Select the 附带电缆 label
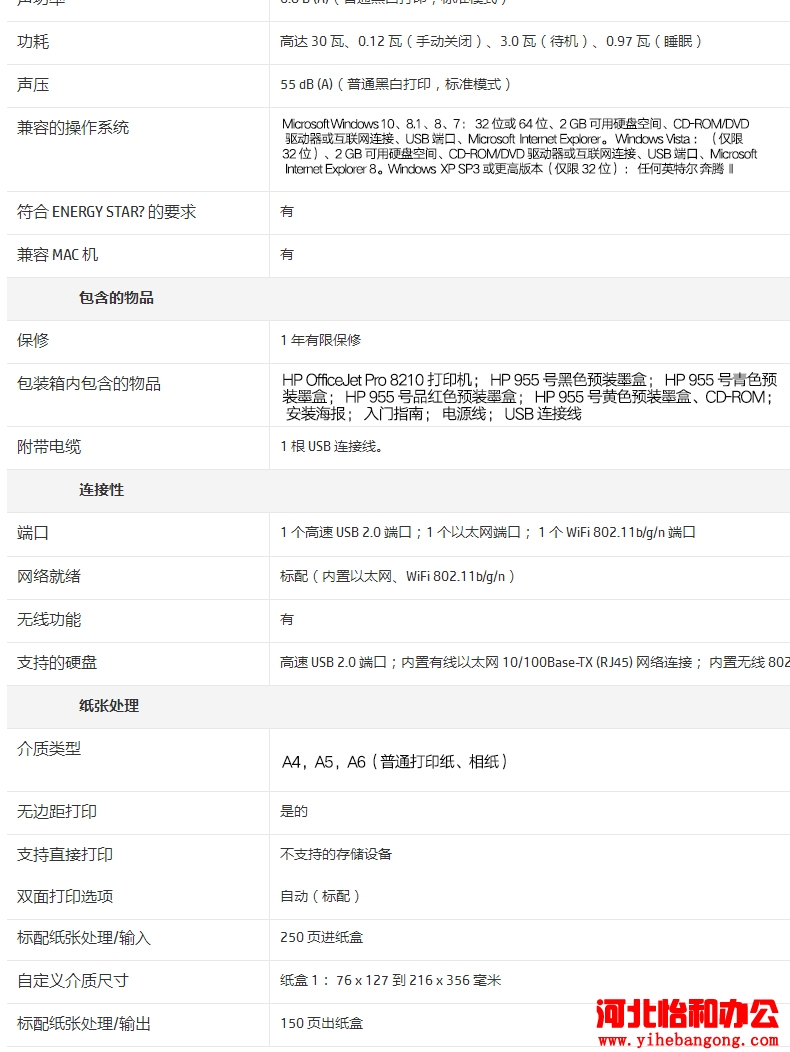The width and height of the screenshot is (790, 1052). pyautogui.click(x=49, y=447)
